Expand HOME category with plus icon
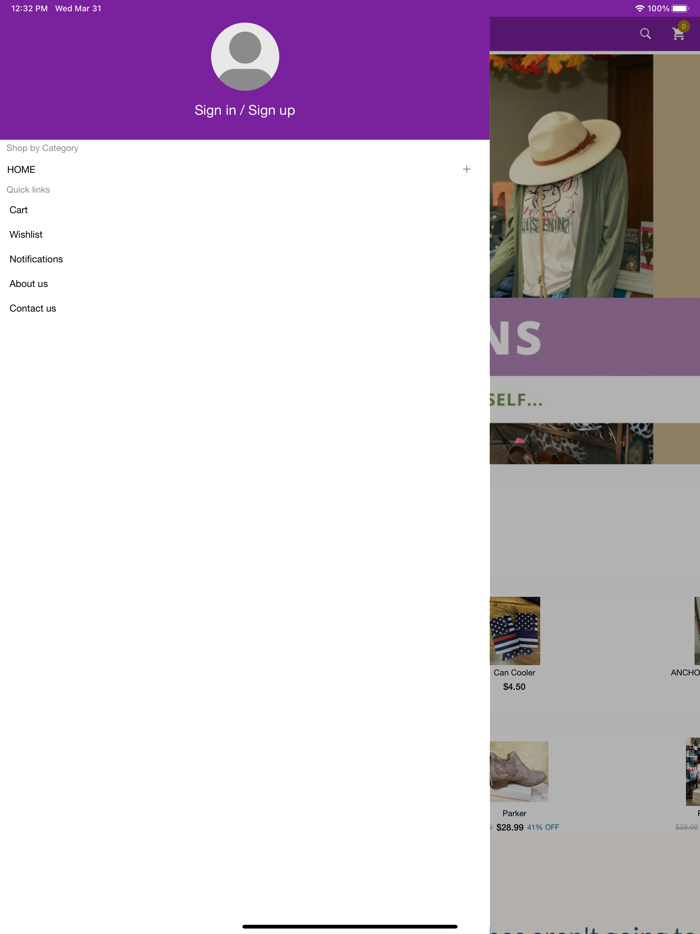 coord(466,169)
